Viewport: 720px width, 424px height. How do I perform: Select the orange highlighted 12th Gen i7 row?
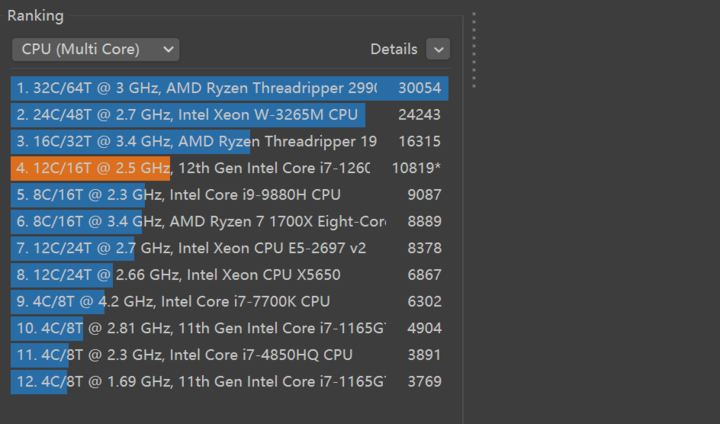click(200, 168)
